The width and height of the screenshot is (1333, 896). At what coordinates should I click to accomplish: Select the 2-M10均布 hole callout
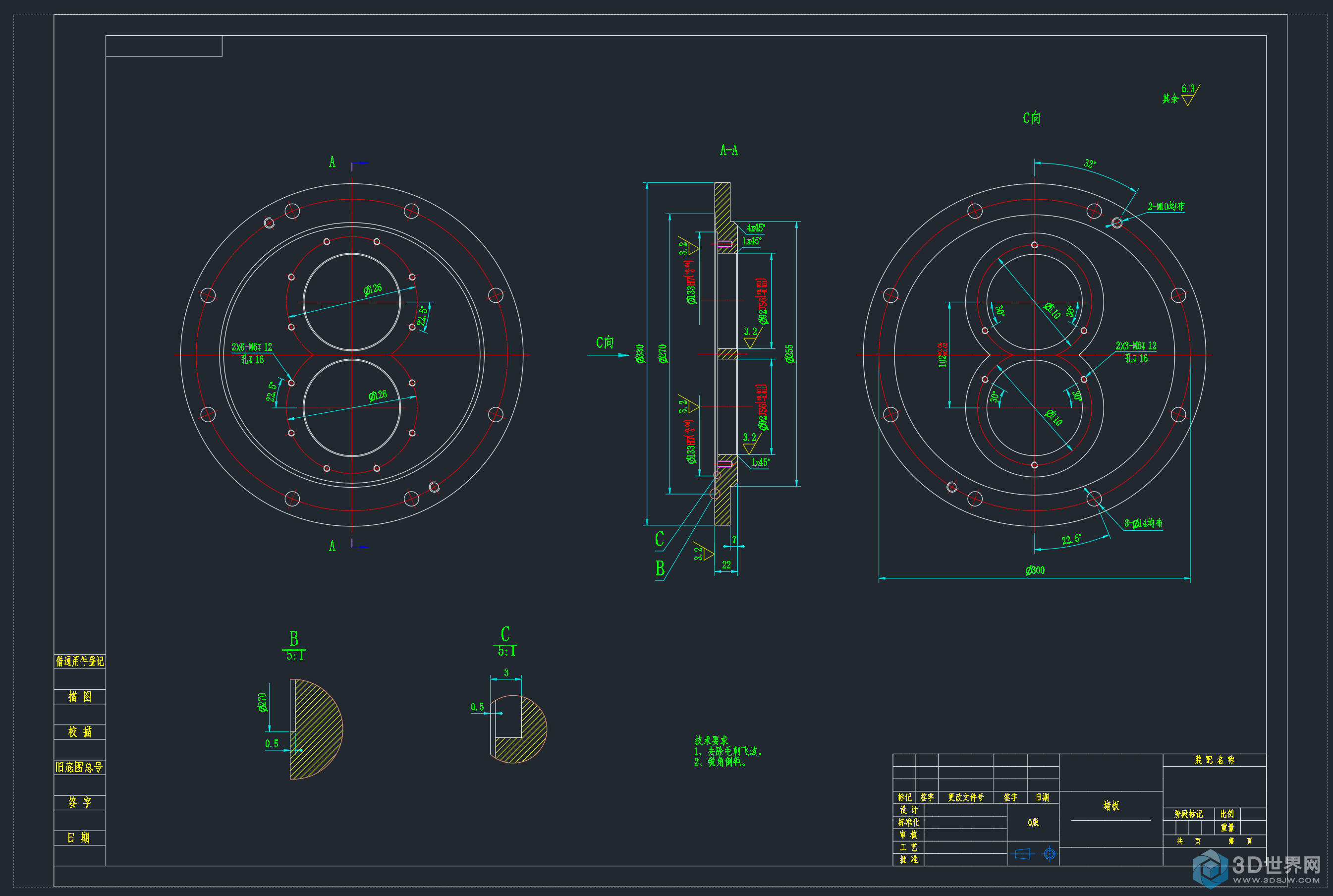[1166, 206]
